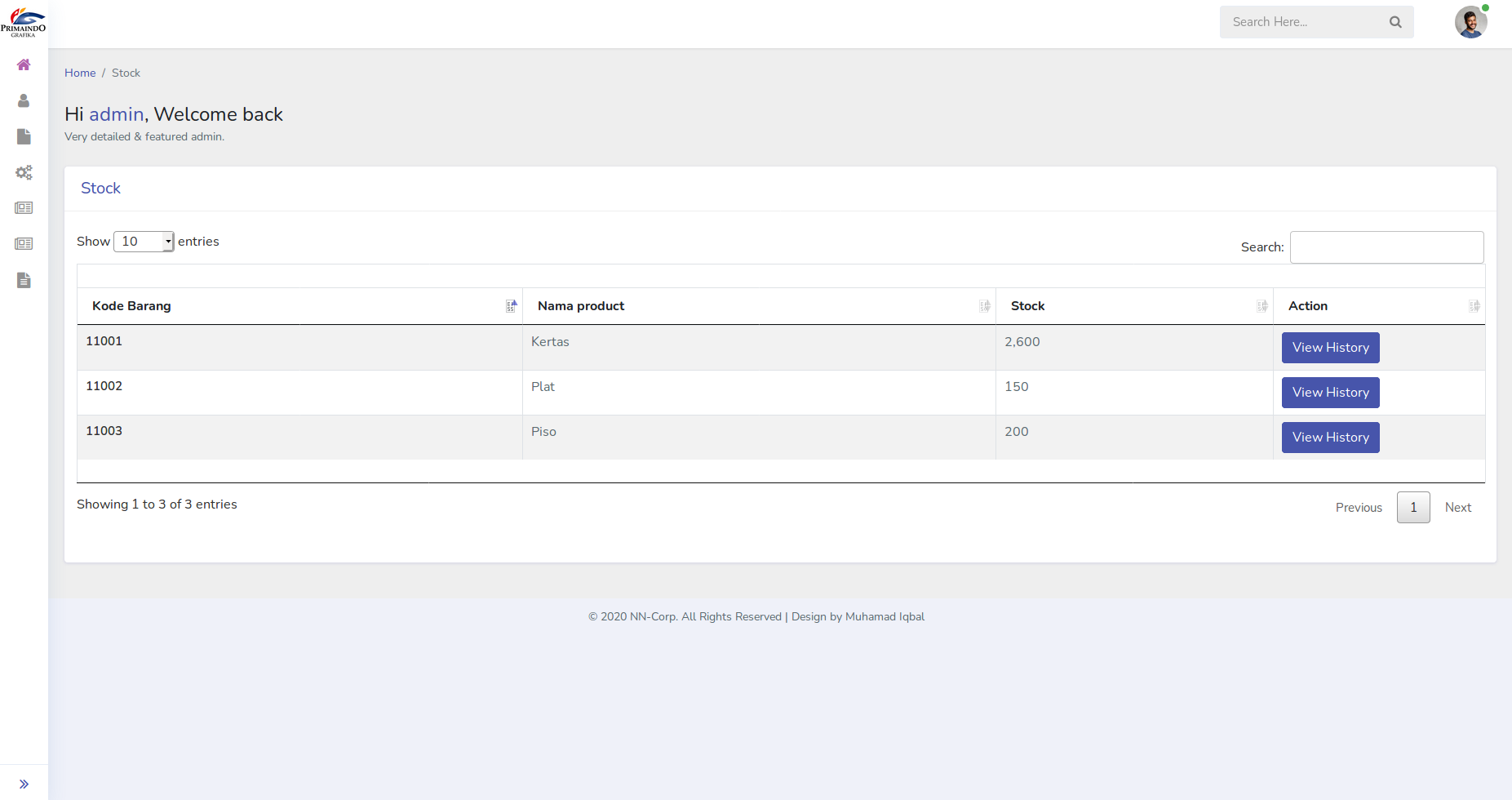Click the Home breadcrumb link

click(80, 73)
